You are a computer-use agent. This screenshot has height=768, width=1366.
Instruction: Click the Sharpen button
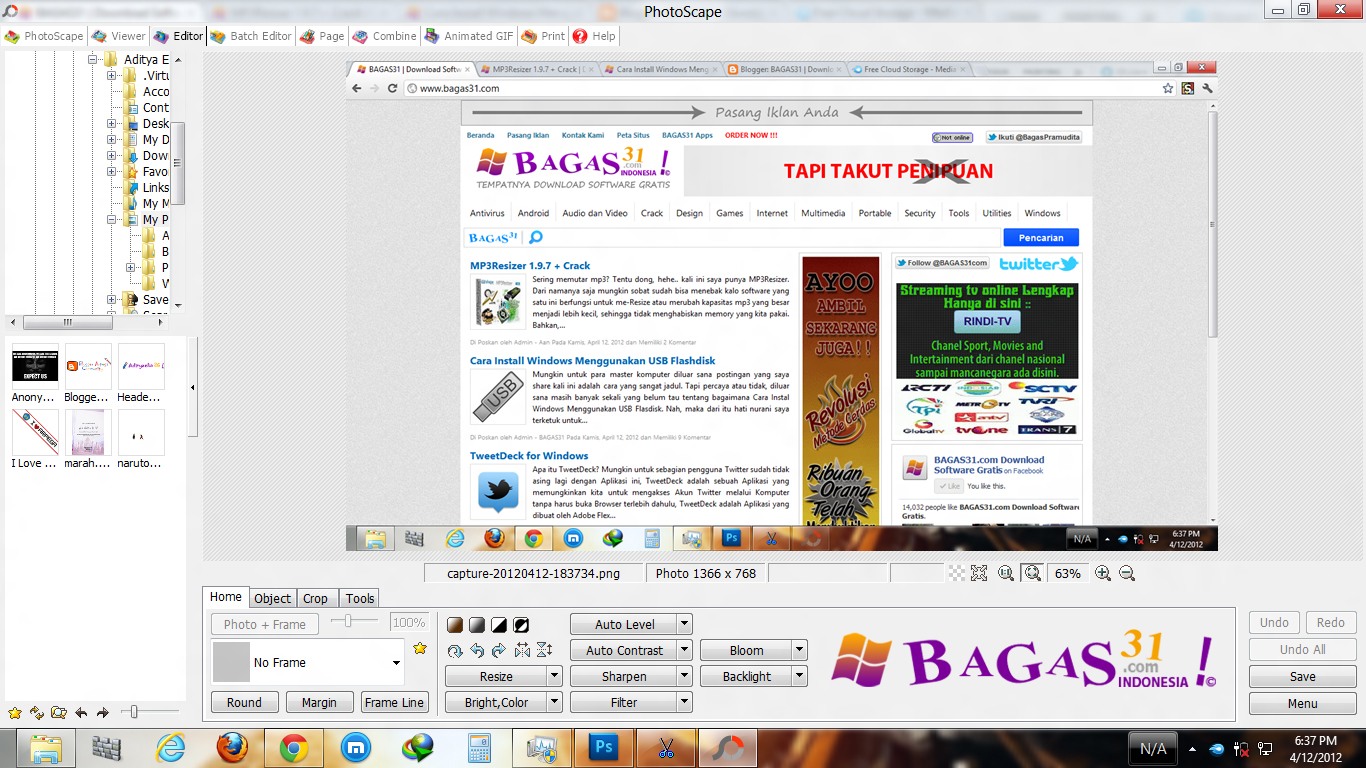coord(624,676)
